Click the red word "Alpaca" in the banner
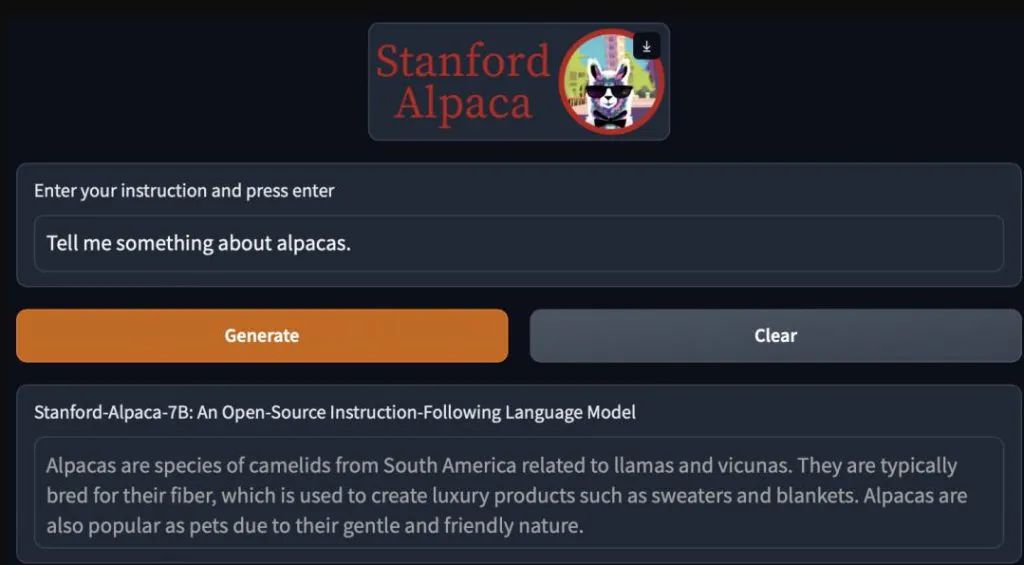 [x=463, y=103]
